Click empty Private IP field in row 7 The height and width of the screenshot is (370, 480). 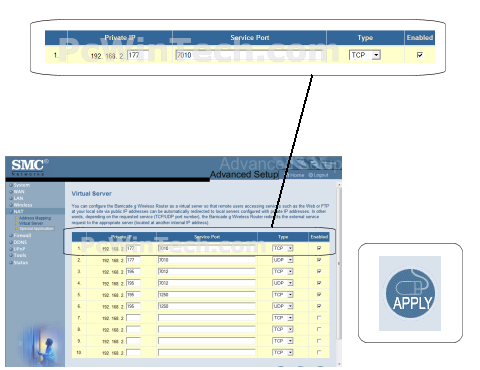tap(133, 318)
